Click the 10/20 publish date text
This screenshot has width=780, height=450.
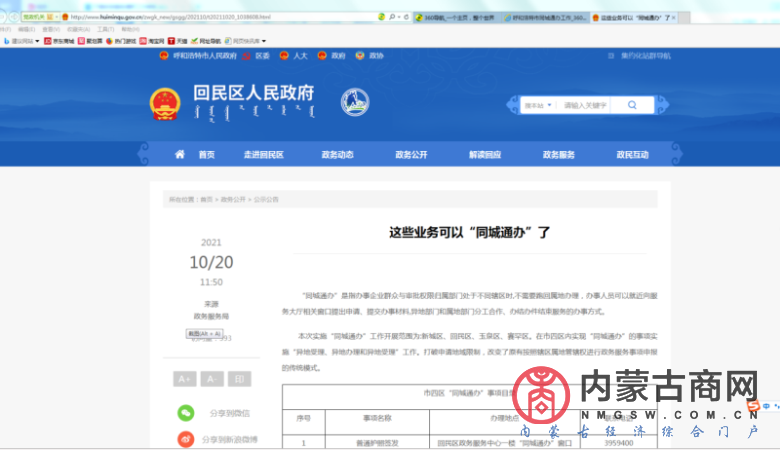point(211,262)
